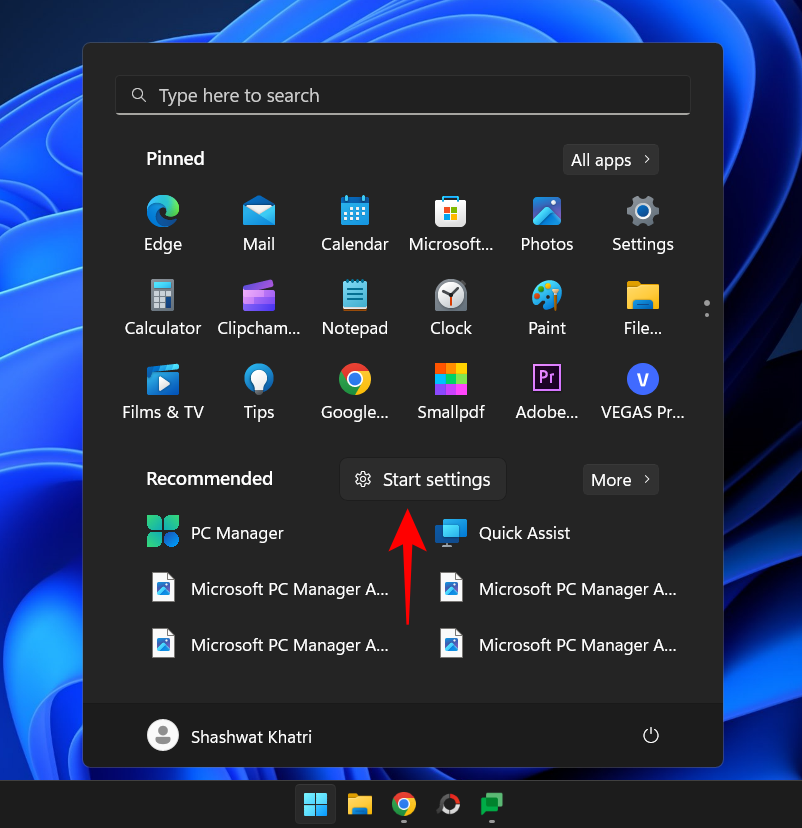Launch VEGAS Pro
Screen dimensions: 802x828
pos(642,390)
